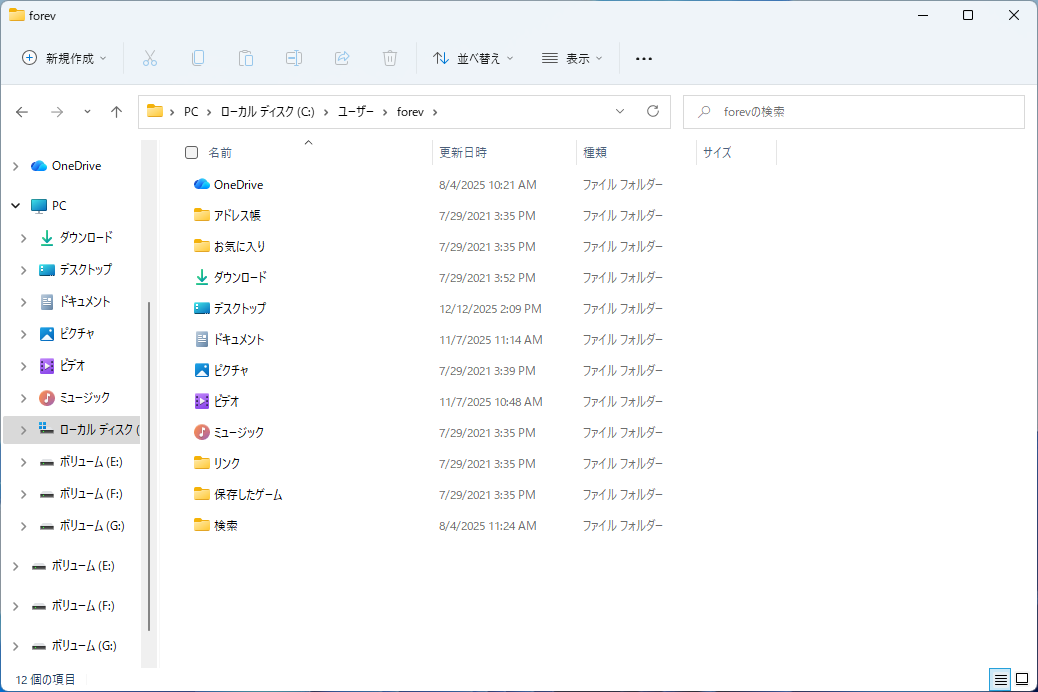Check the select-all checkbox beside 名前 header
Viewport: 1038px width, 692px height.
191,152
